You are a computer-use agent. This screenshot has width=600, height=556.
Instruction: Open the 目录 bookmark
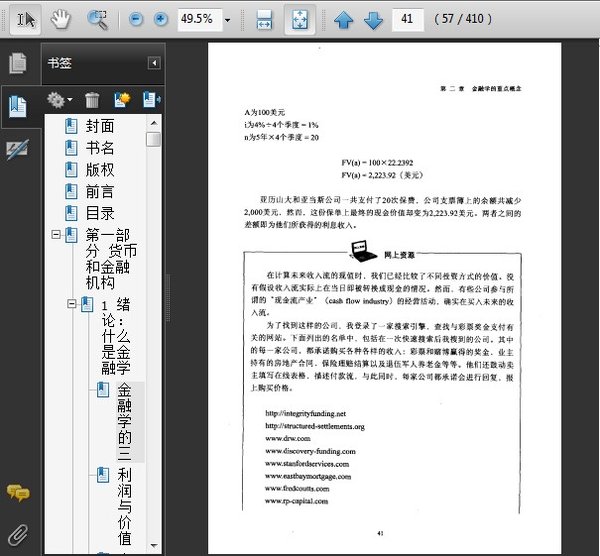click(x=99, y=213)
